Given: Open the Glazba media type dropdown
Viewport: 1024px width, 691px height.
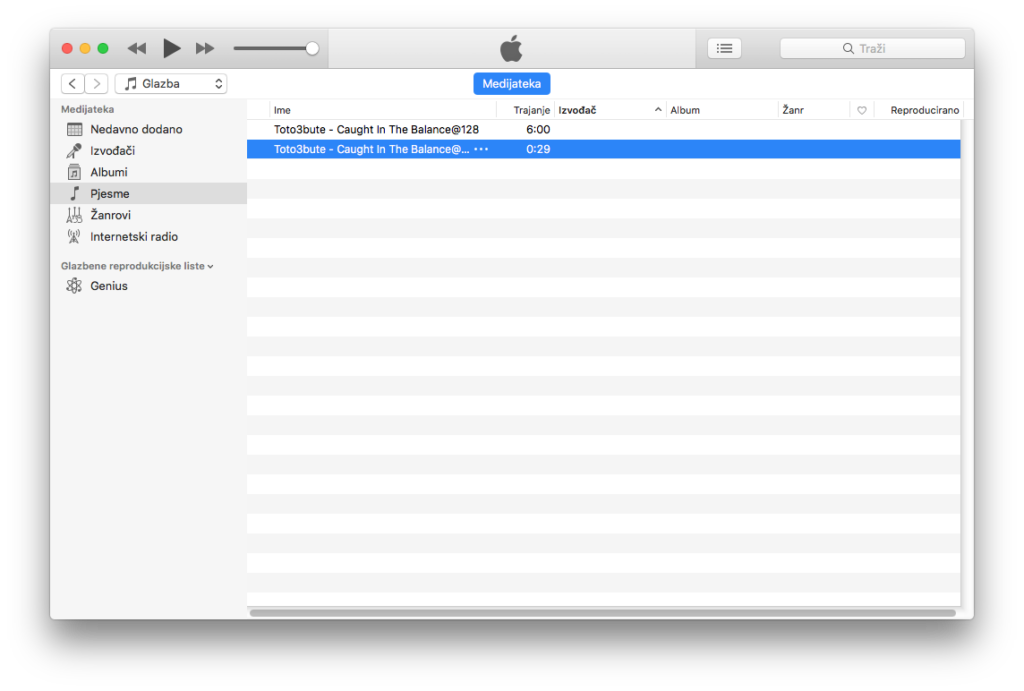Looking at the screenshot, I should (171, 84).
